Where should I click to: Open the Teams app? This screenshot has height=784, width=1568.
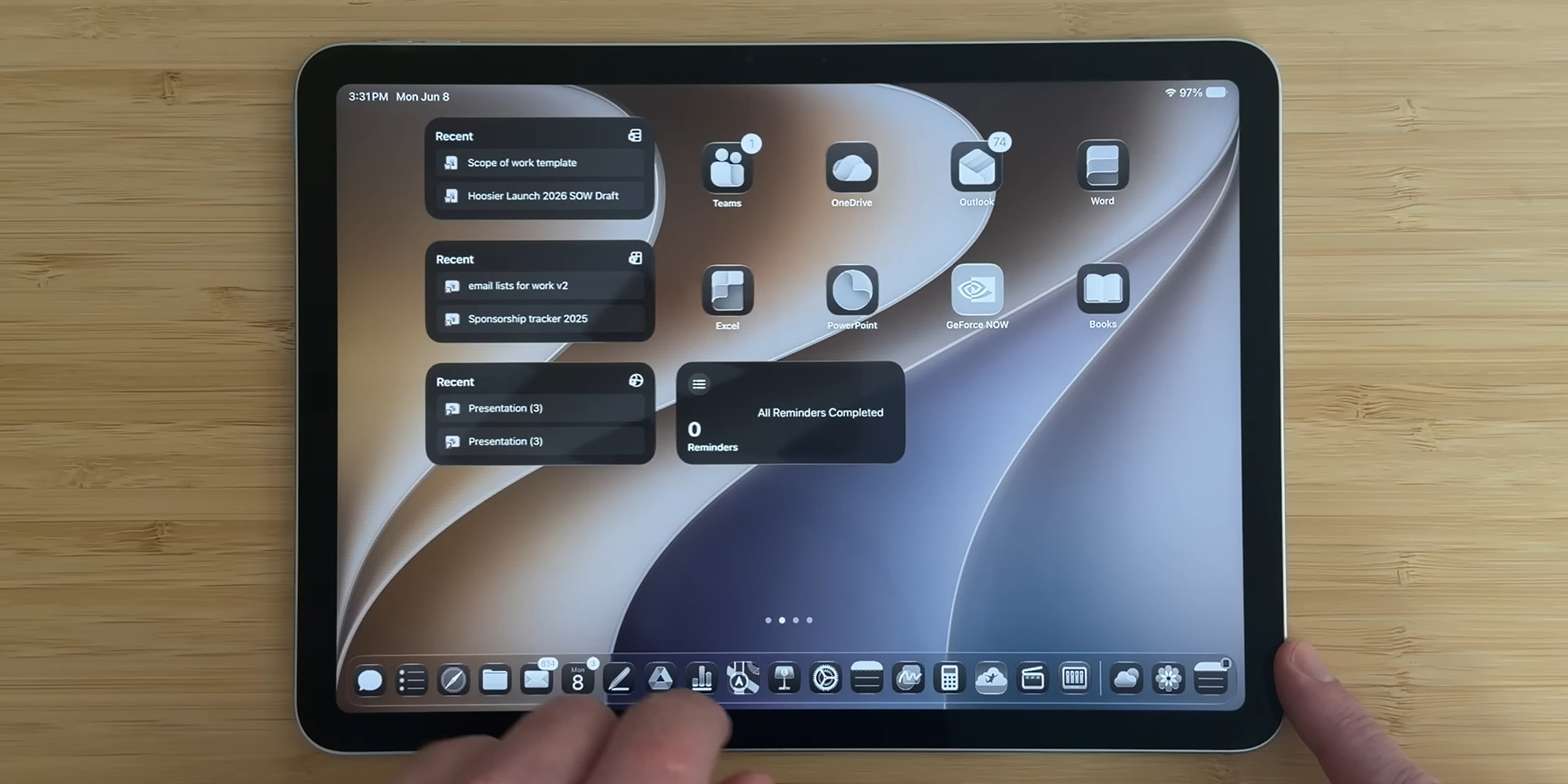[727, 167]
